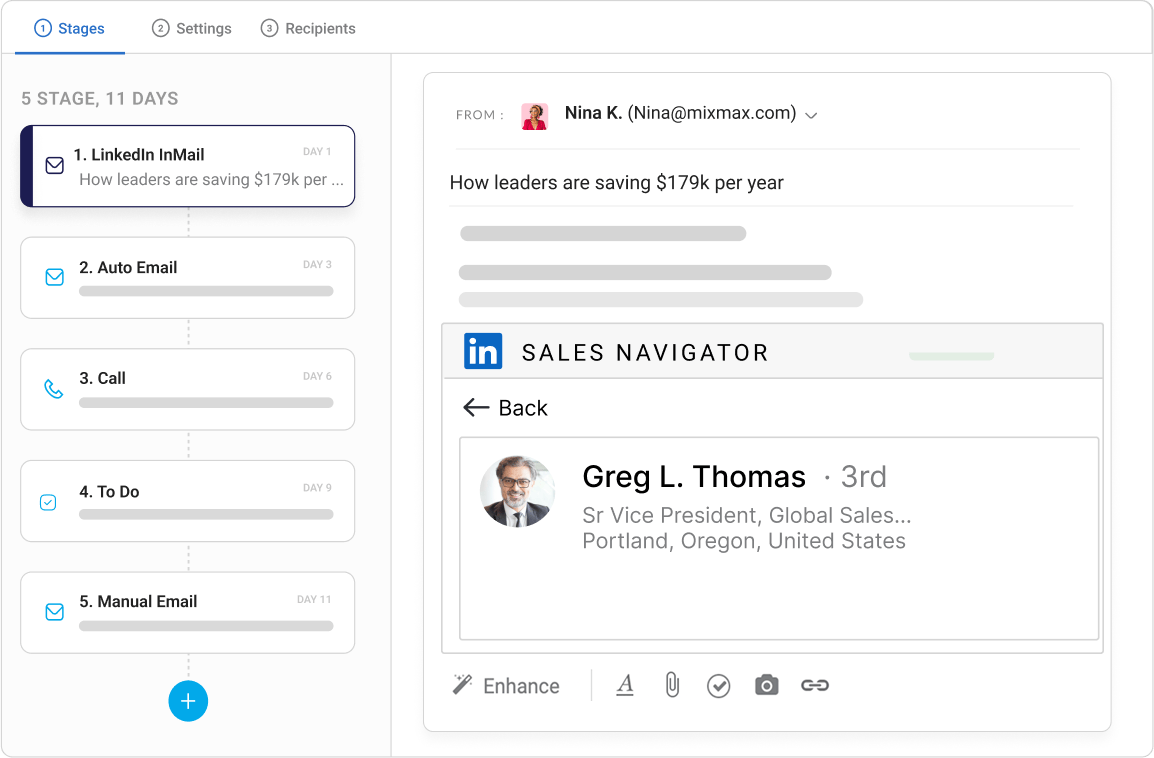Click the Enhance magic wand button
The width and height of the screenshot is (1154, 758).
506,686
